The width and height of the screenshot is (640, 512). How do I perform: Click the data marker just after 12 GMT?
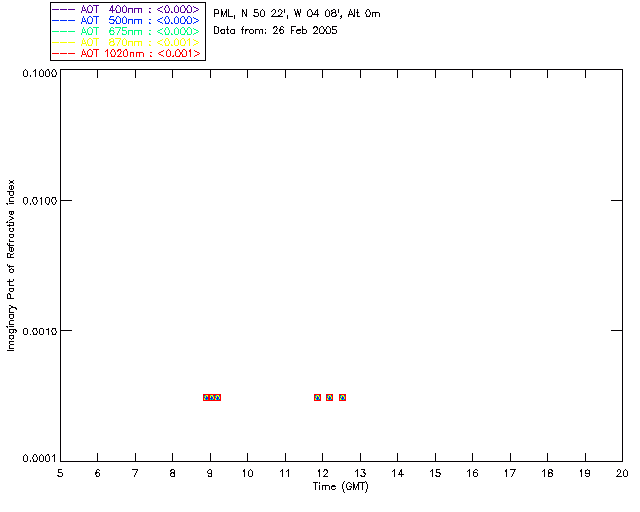pyautogui.click(x=329, y=397)
